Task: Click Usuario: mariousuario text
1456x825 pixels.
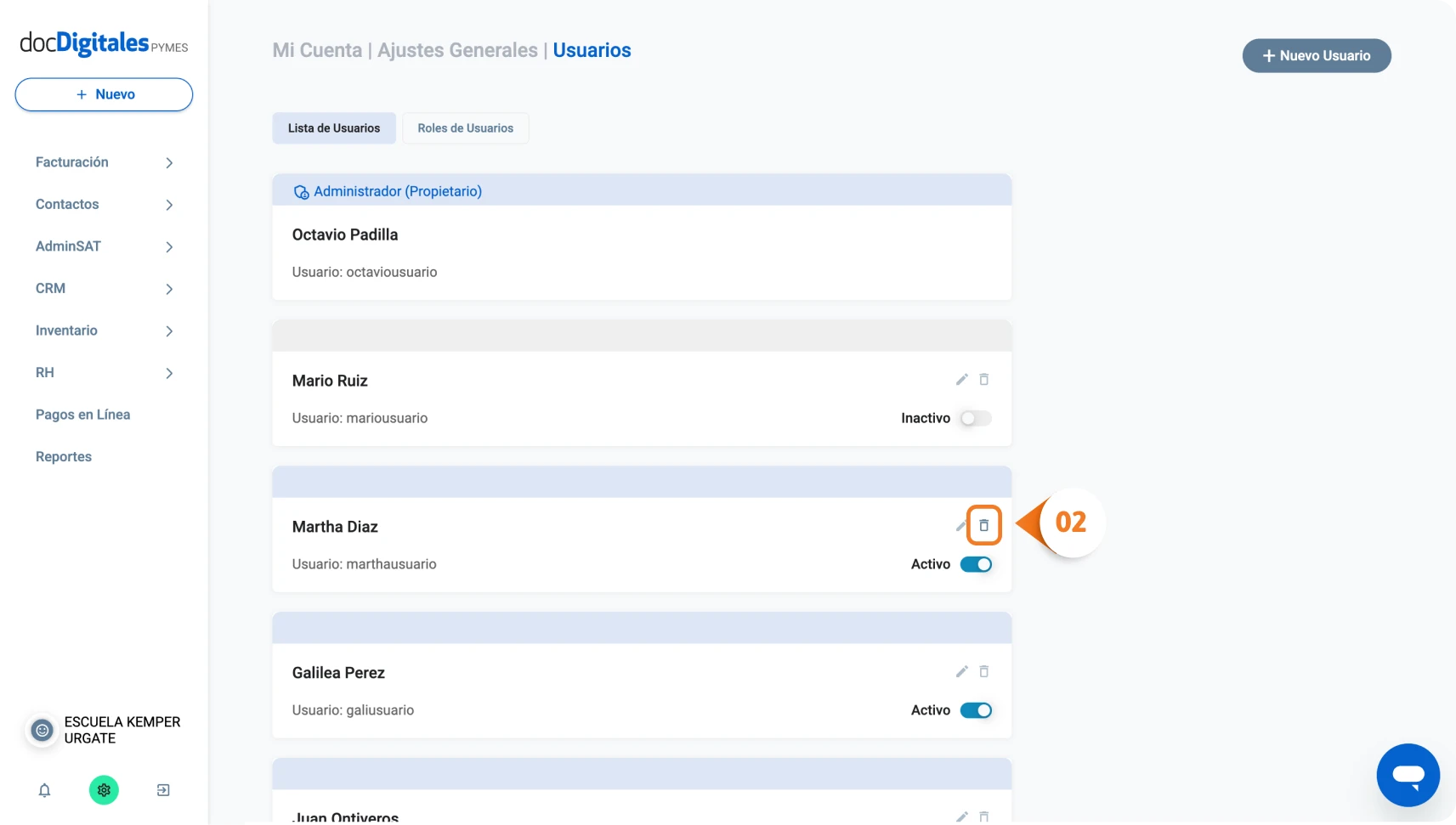Action: pyautogui.click(x=360, y=418)
